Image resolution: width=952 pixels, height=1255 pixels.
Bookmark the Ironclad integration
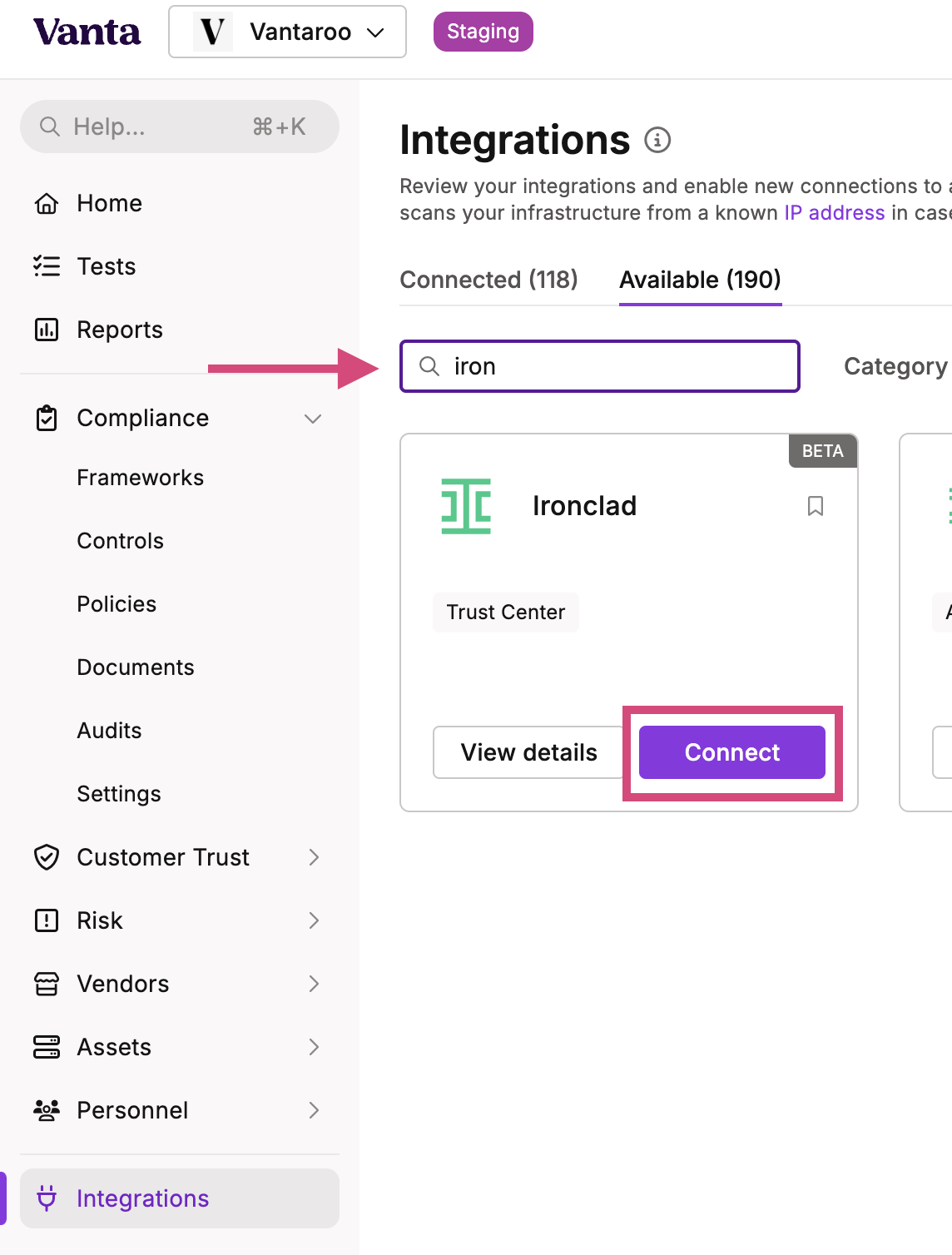point(816,506)
